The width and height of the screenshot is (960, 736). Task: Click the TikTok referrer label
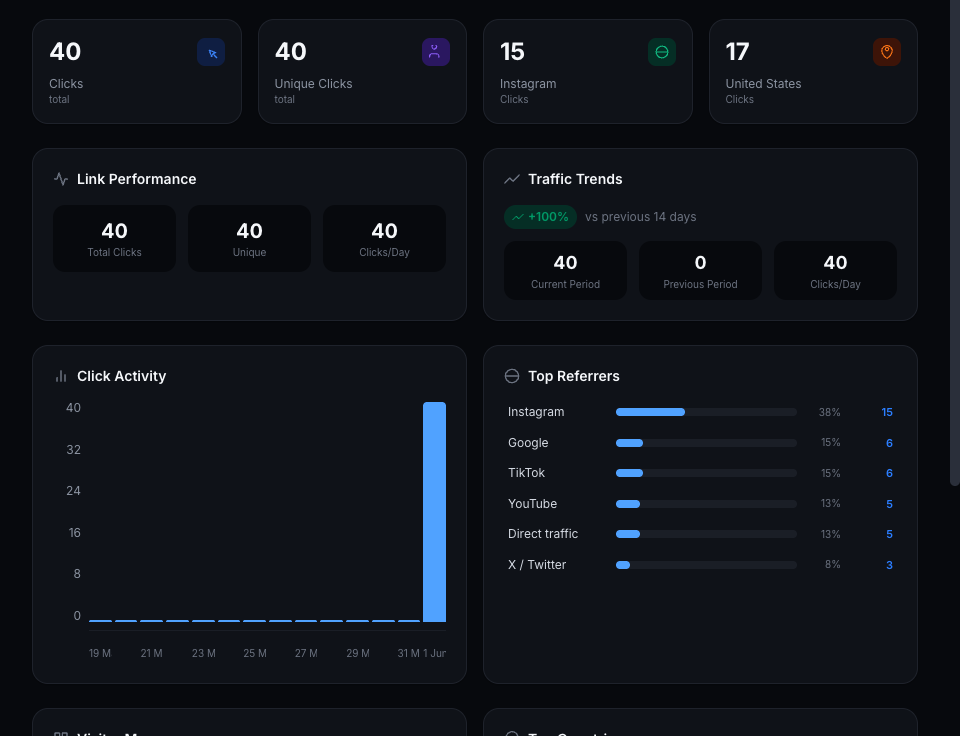click(x=526, y=473)
